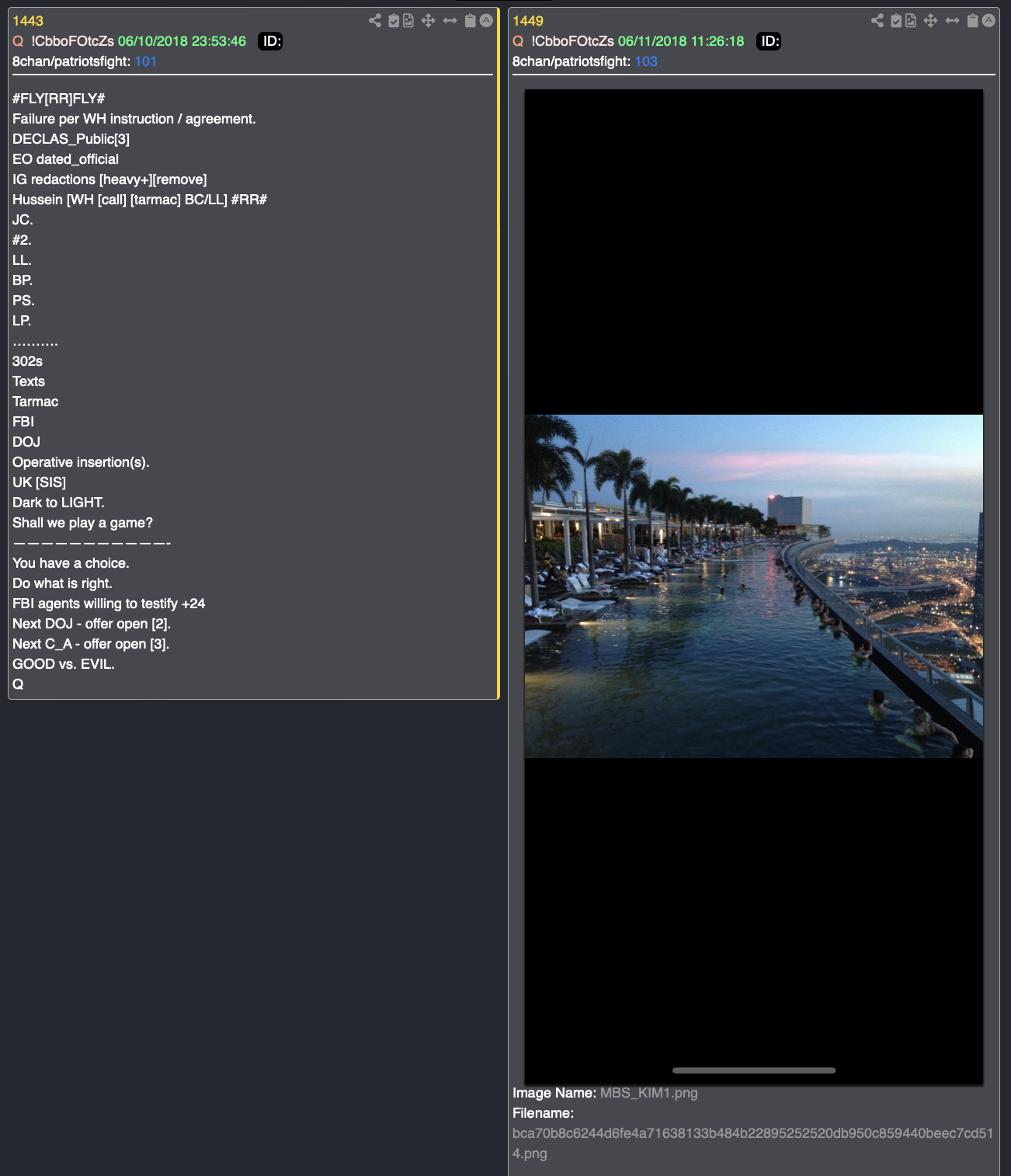Click the clipboard-check icon on post 1443
This screenshot has height=1176, width=1011.
point(394,21)
